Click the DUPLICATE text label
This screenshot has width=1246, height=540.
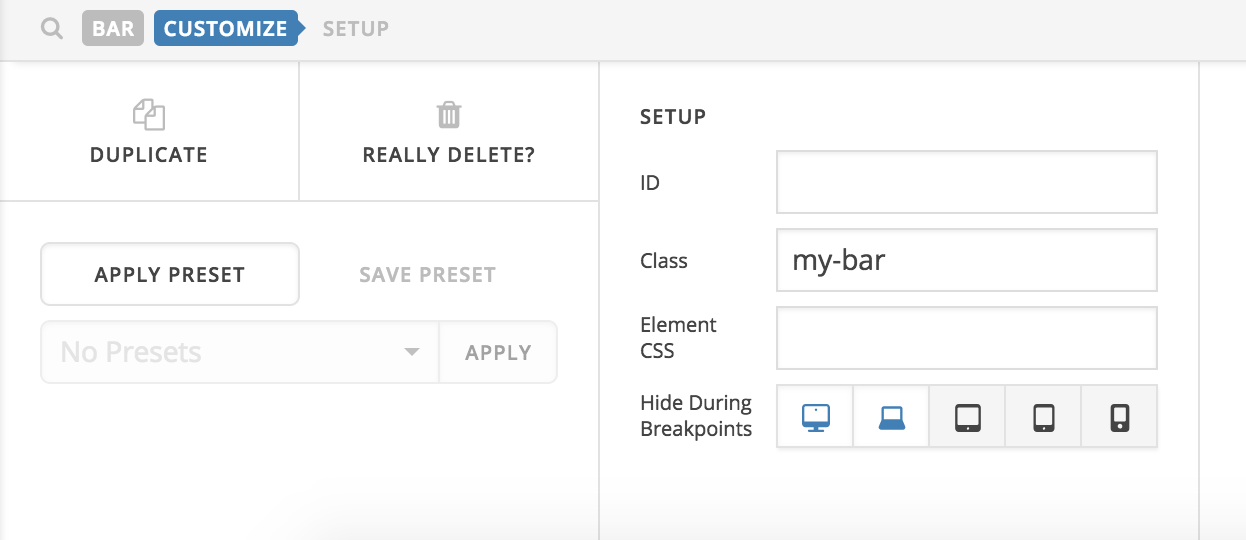point(149,155)
